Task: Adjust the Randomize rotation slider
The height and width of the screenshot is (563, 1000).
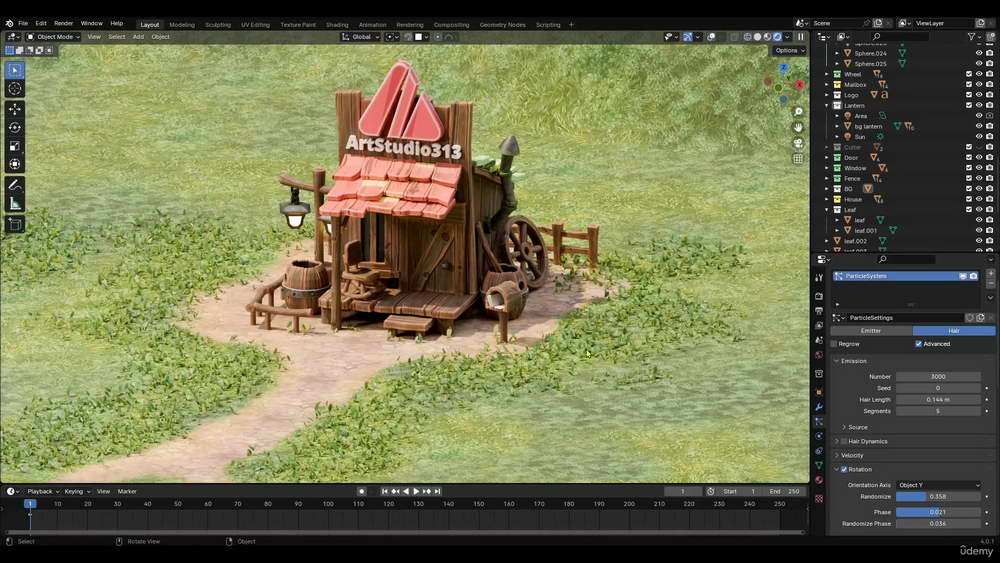Action: point(938,497)
